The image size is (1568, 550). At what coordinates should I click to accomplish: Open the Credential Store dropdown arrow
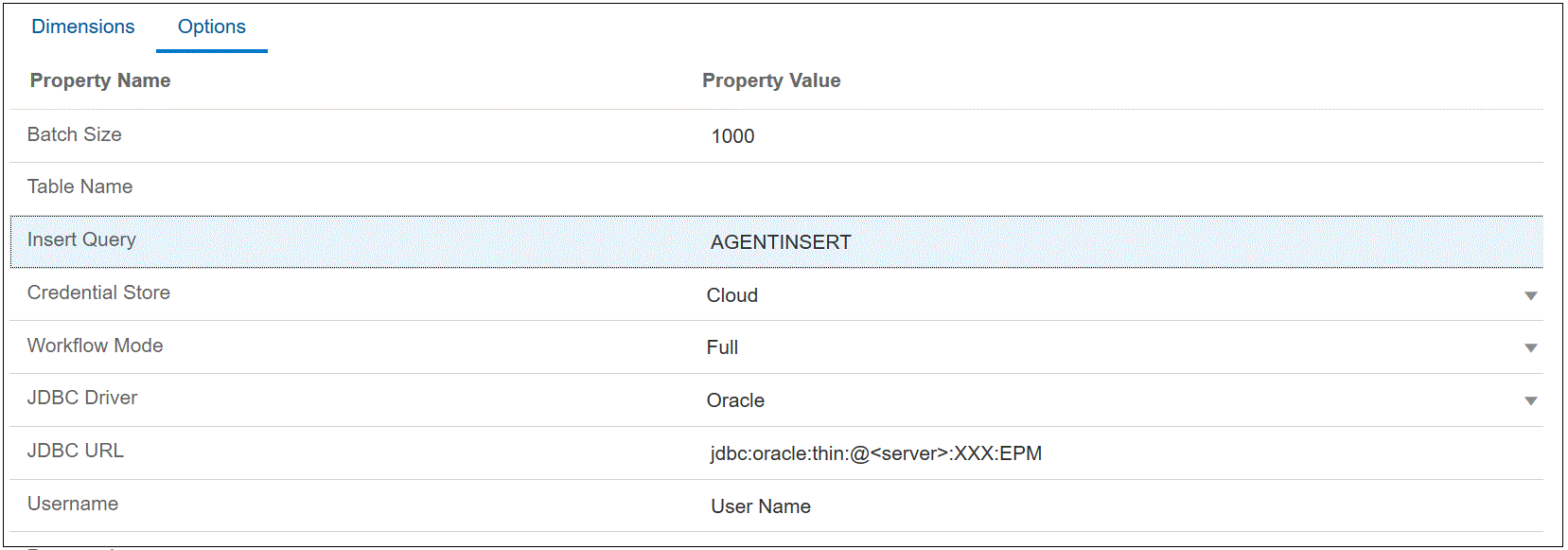[1530, 295]
